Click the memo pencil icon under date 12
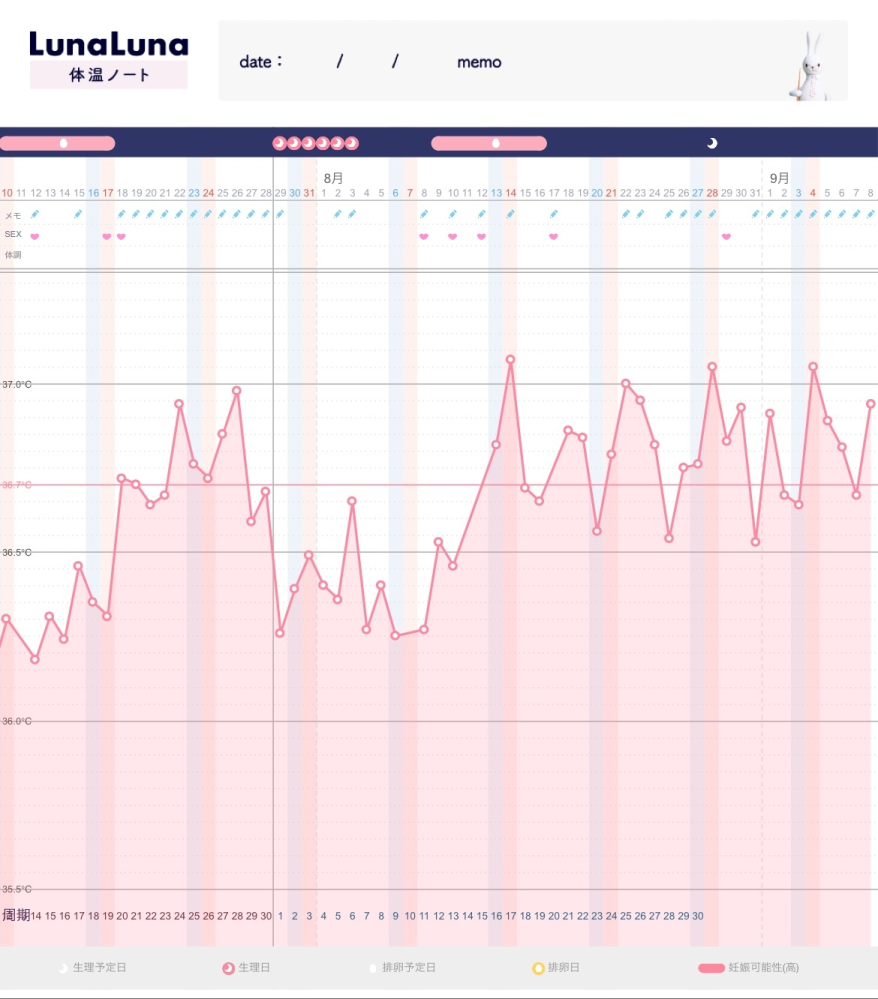Image resolution: width=878 pixels, height=999 pixels. 35,214
